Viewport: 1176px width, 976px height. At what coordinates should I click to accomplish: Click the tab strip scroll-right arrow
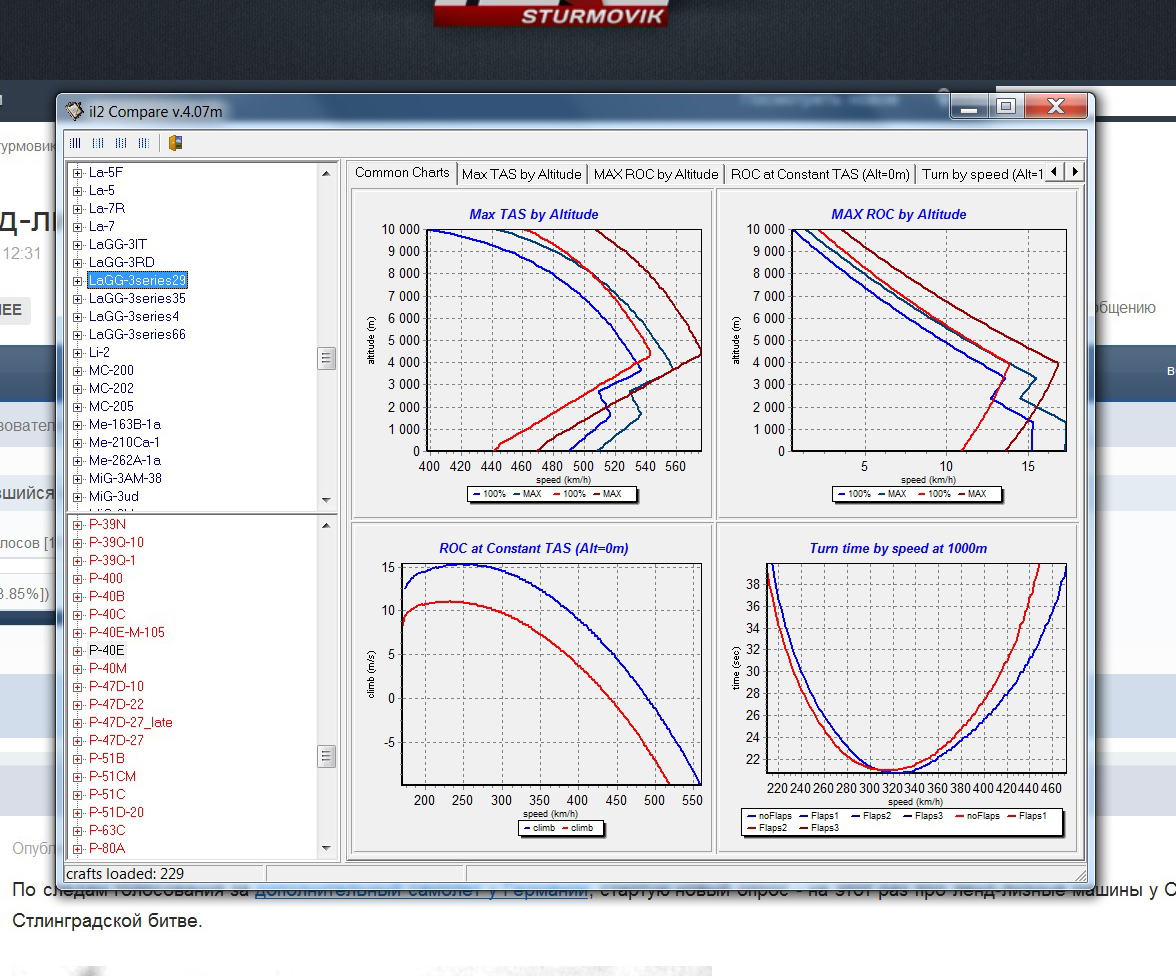1075,172
